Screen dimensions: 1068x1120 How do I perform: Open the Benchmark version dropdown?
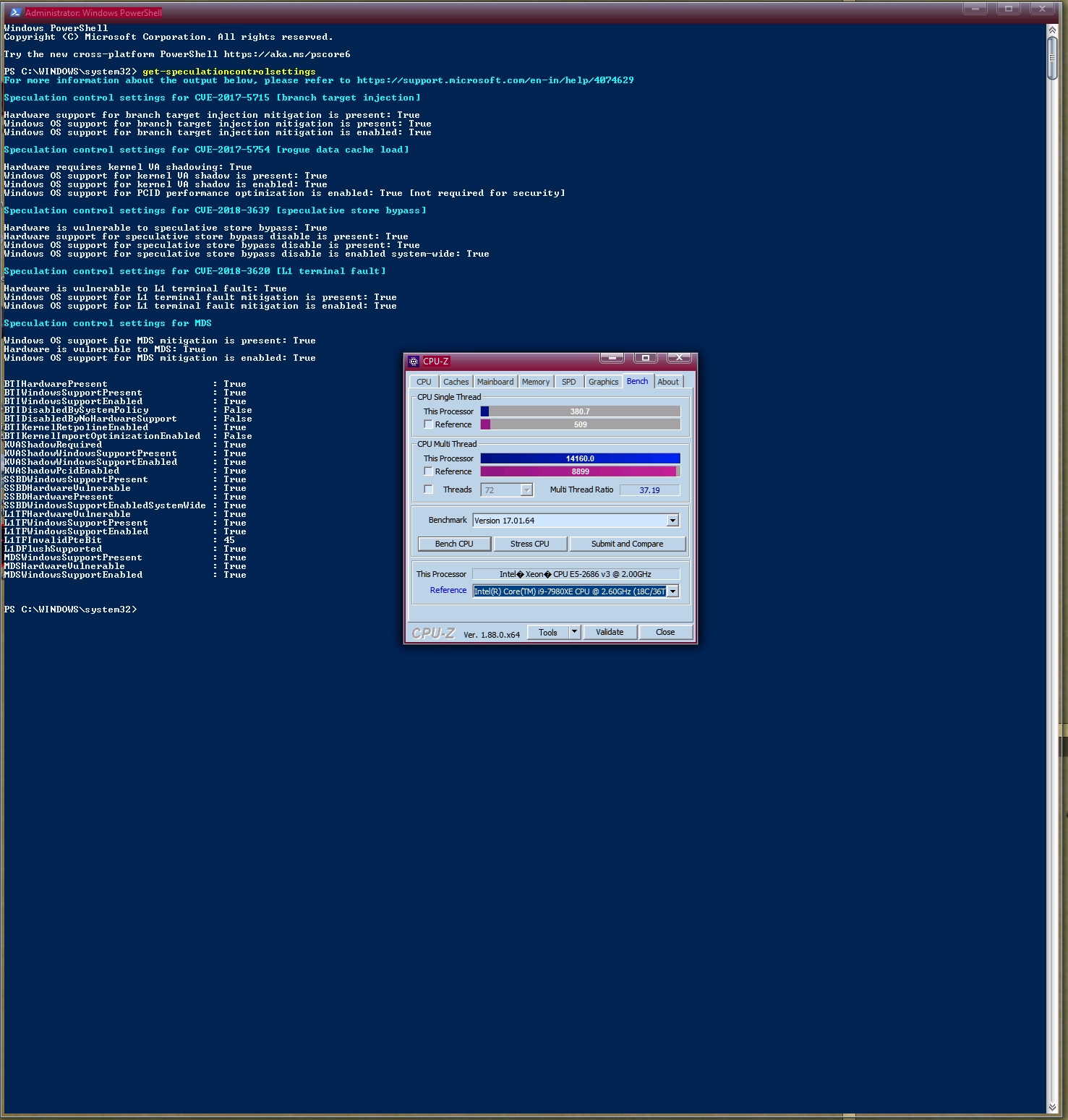672,521
